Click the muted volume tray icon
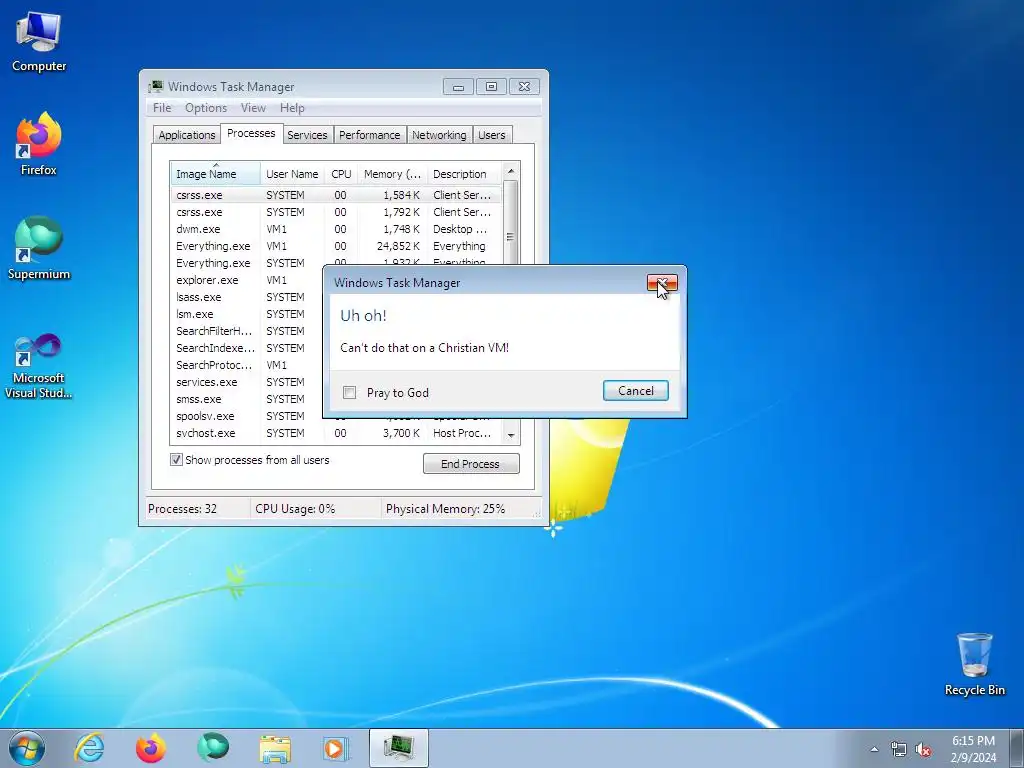The height and width of the screenshot is (768, 1024). pos(923,749)
